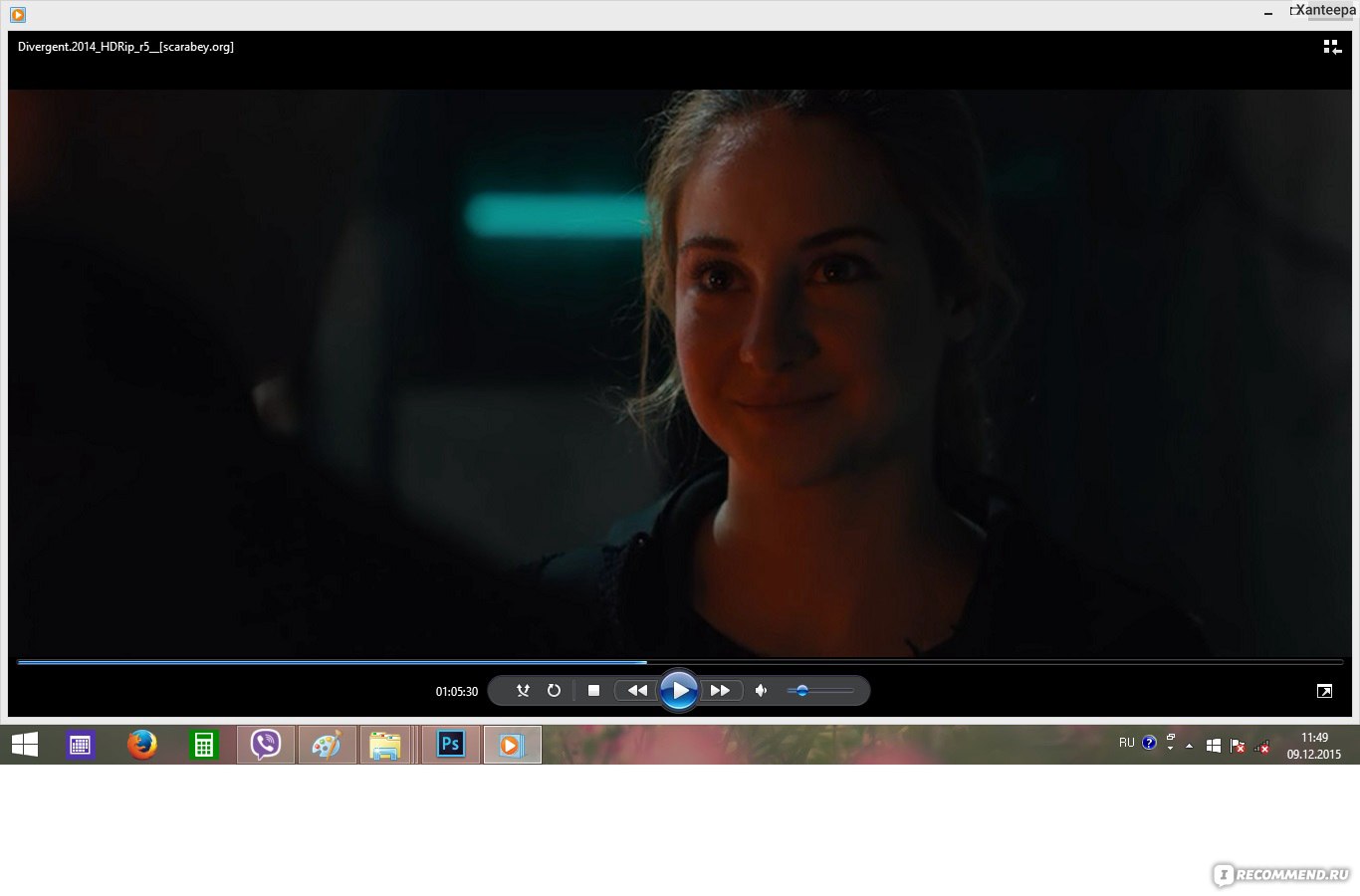Launch Firefox from the taskbar
Image resolution: width=1360 pixels, height=896 pixels.
coord(142,745)
